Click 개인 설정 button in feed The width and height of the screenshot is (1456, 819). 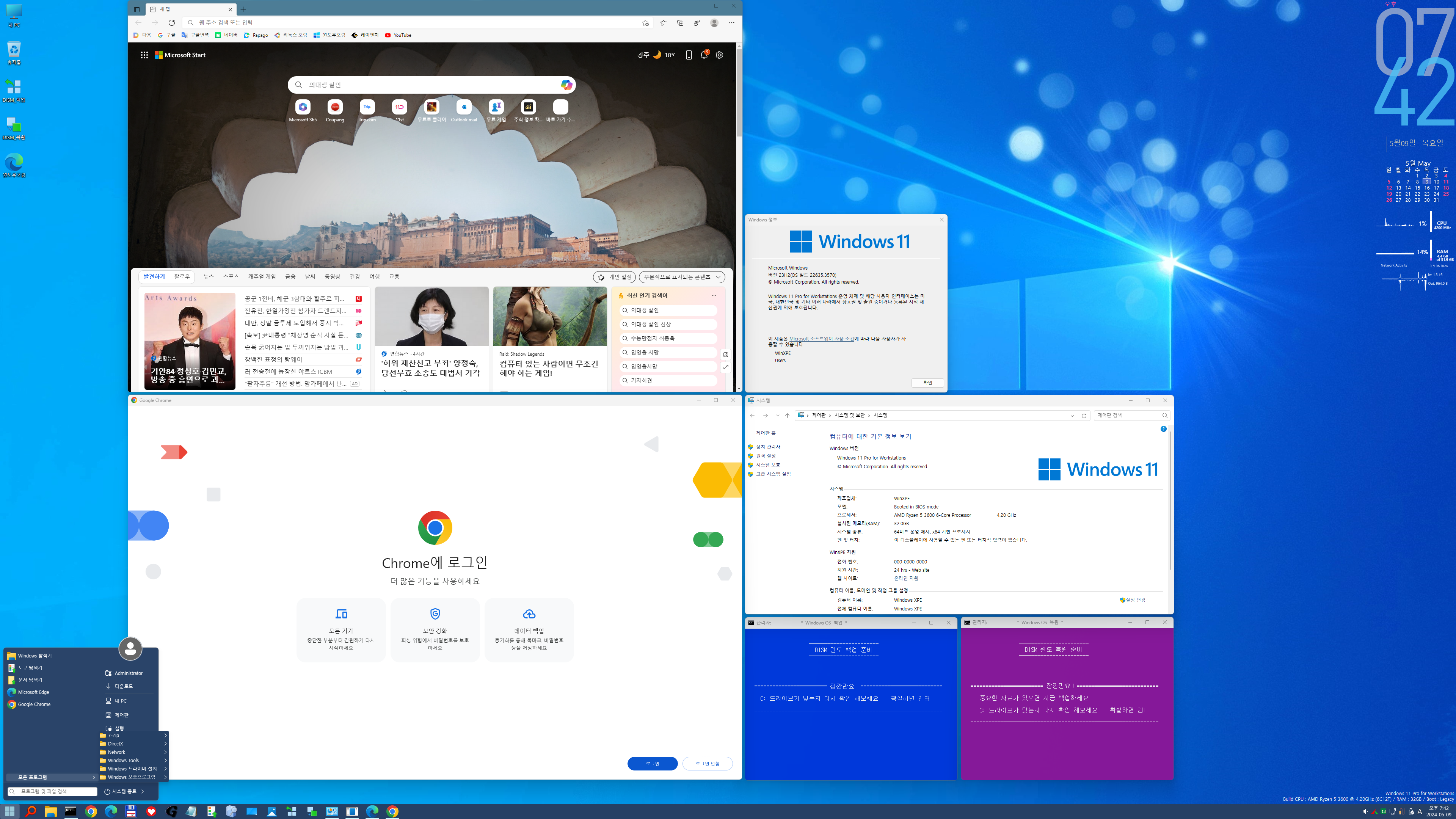pos(614,277)
